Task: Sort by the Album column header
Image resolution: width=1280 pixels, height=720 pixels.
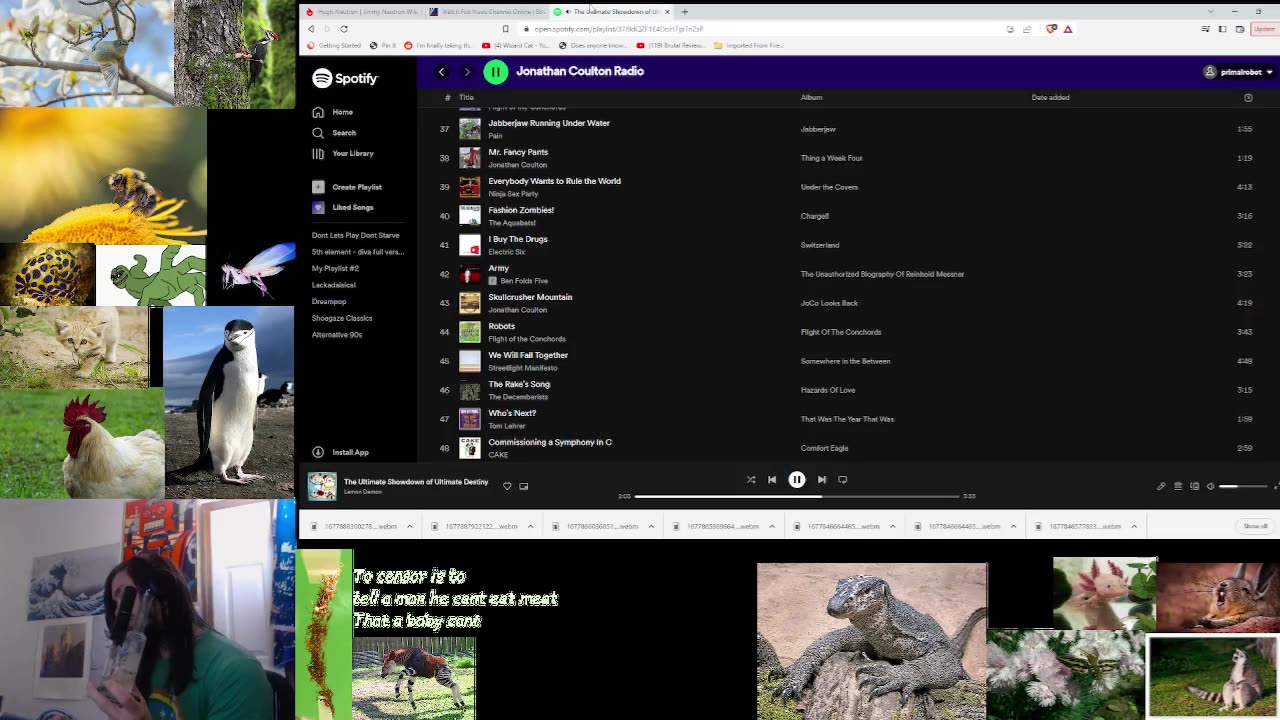Action: (811, 97)
